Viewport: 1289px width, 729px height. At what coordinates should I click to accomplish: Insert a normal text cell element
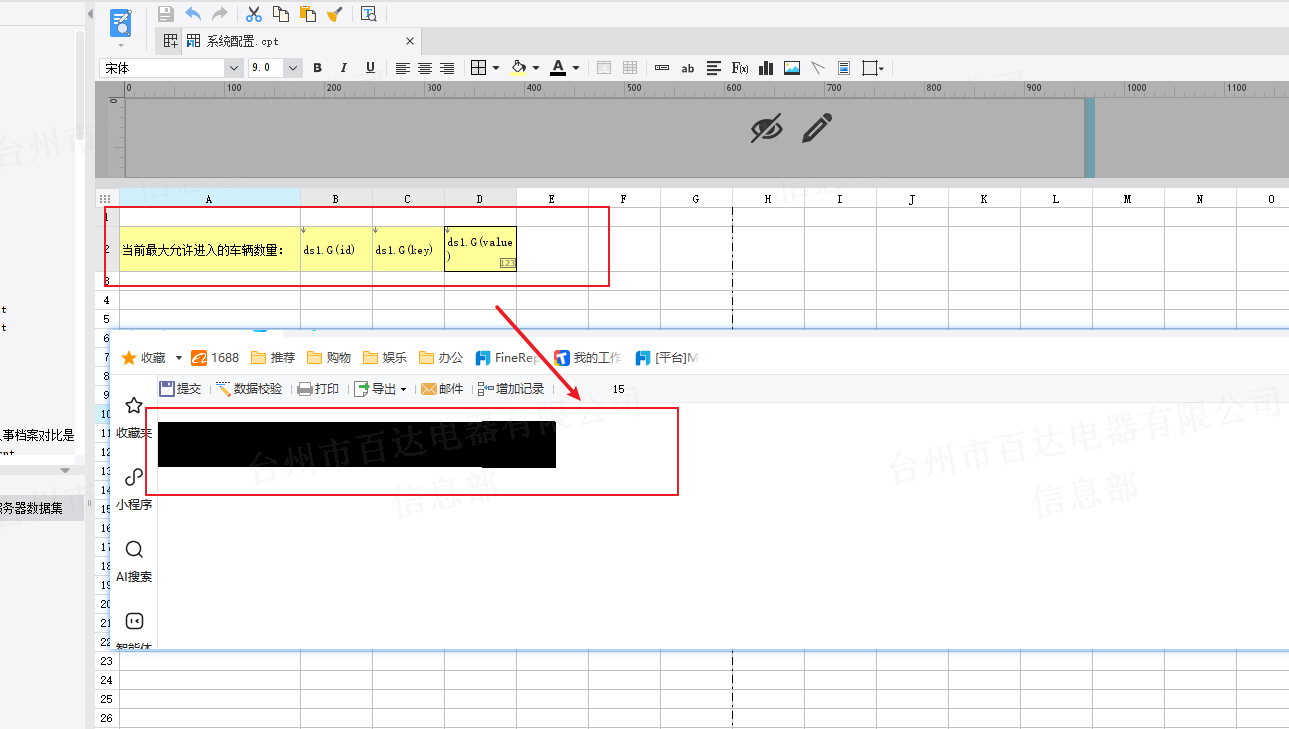pyautogui.click(x=662, y=68)
